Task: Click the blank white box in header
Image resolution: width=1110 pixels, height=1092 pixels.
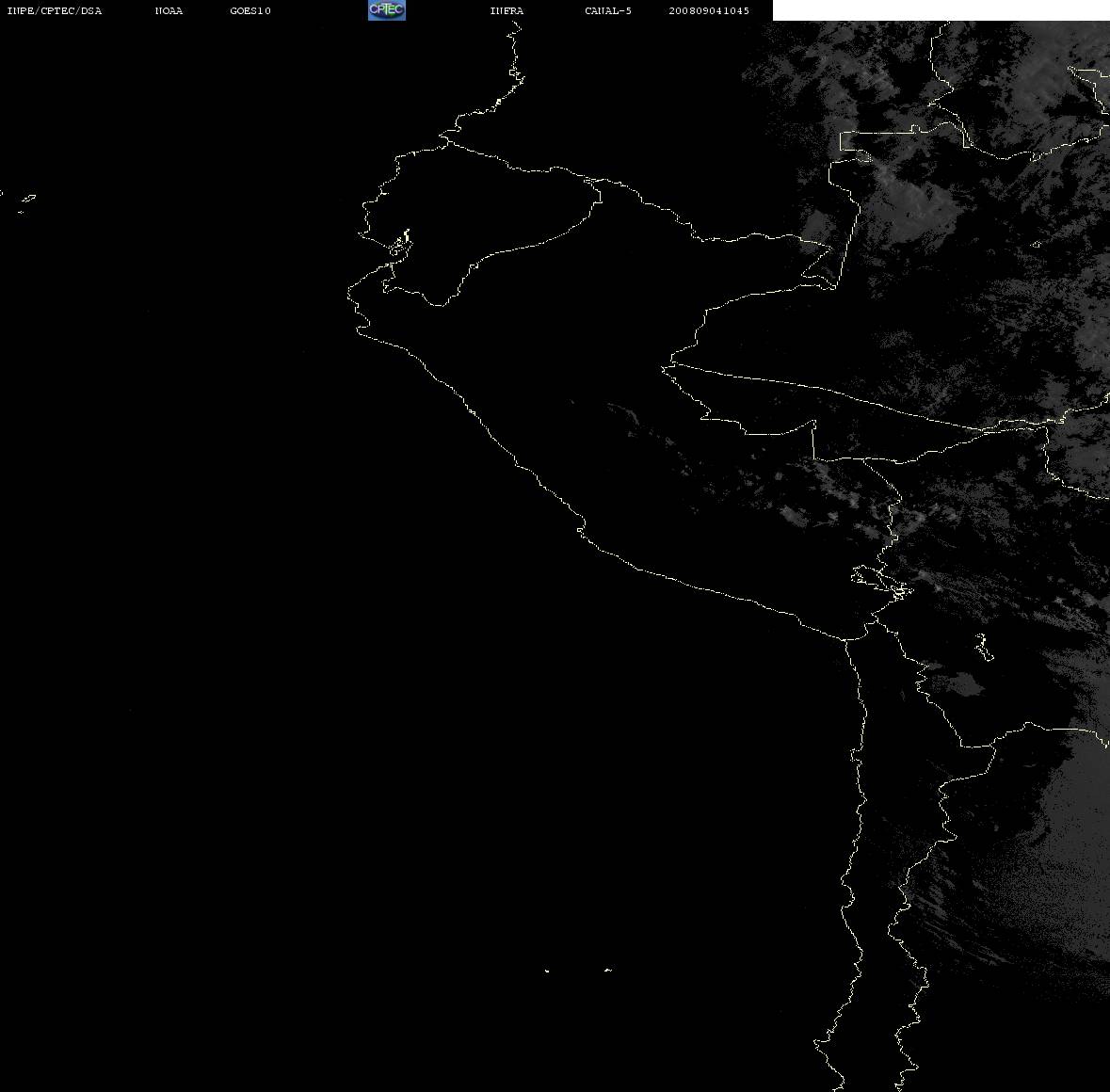Action: (x=941, y=10)
